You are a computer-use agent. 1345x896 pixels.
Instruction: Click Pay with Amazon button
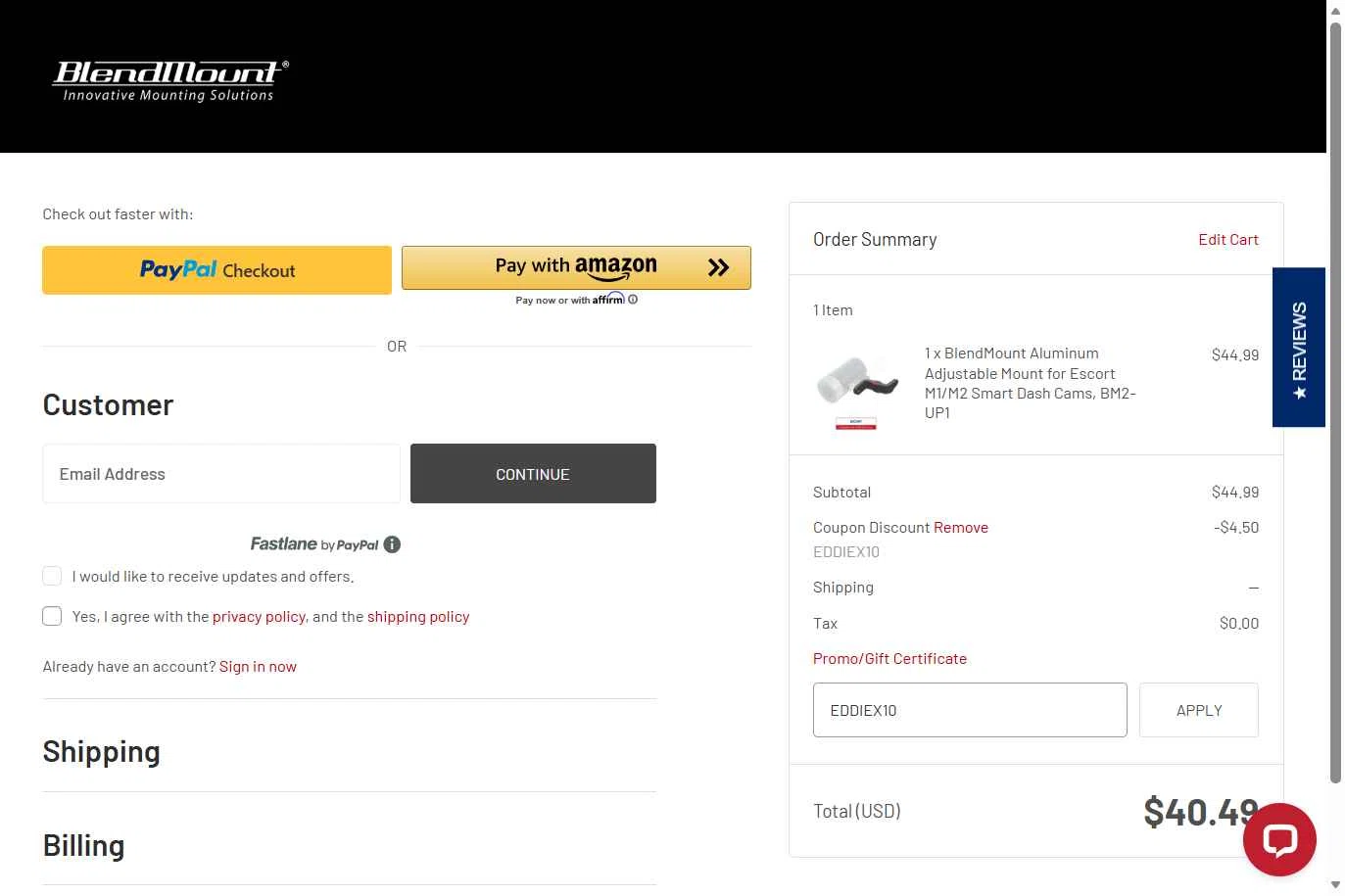[576, 267]
